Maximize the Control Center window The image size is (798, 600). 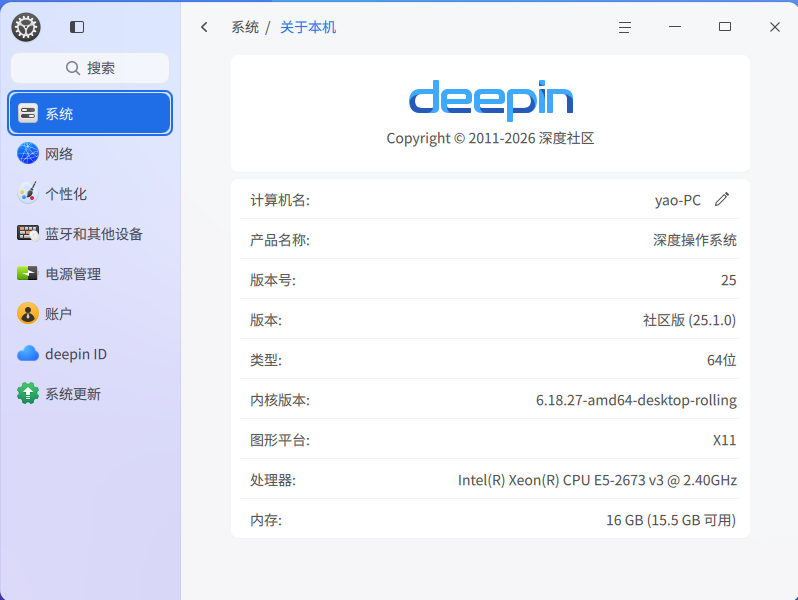725,26
